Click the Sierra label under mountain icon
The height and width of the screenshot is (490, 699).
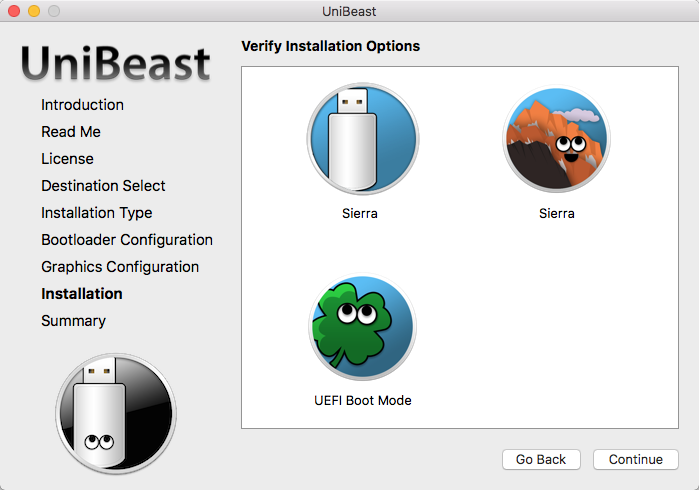click(556, 214)
